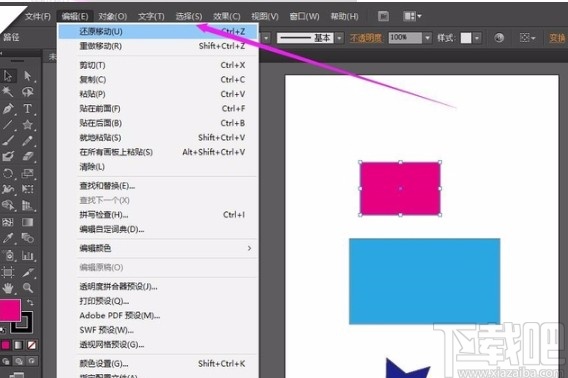Screen dimensions: 568x378
Task: Select the Rotate tool
Action: pos(8,173)
